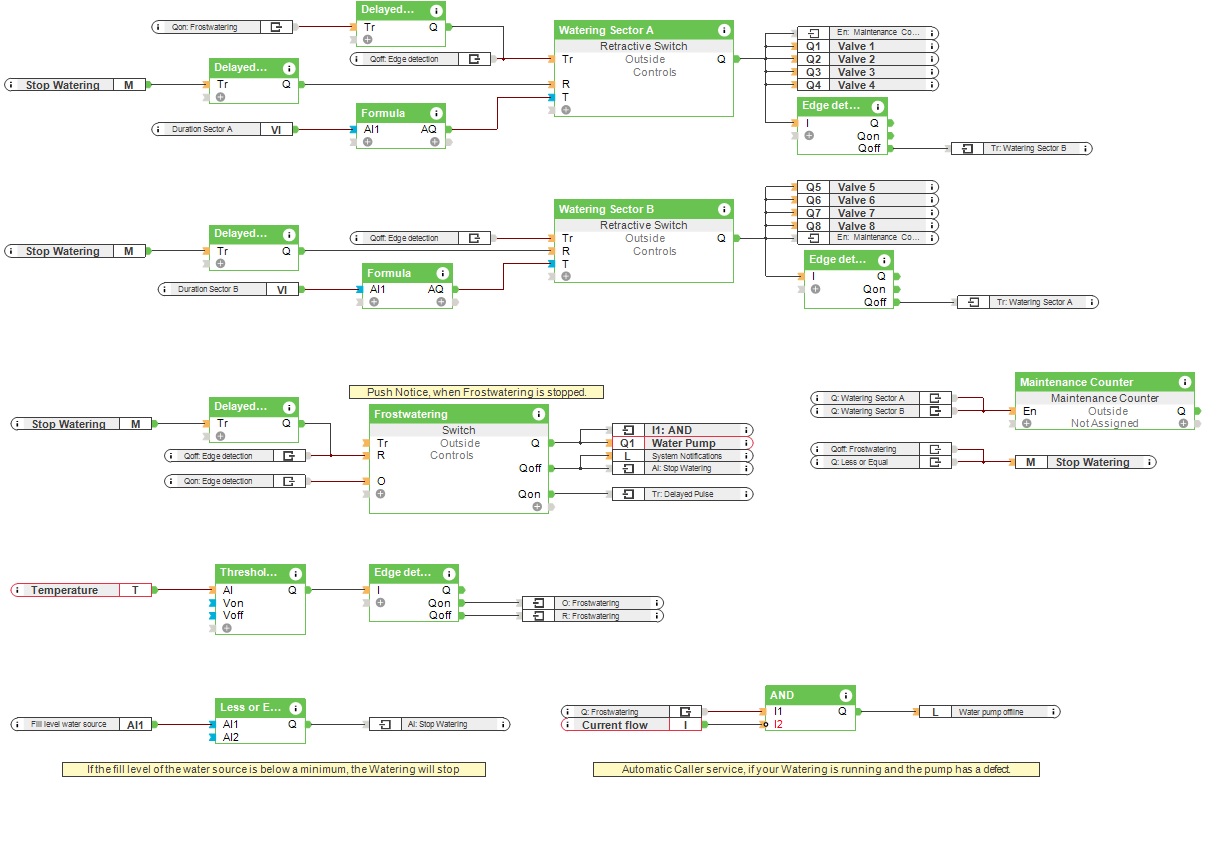
Task: Click the Threshold block's info icon
Action: pyautogui.click(x=295, y=574)
